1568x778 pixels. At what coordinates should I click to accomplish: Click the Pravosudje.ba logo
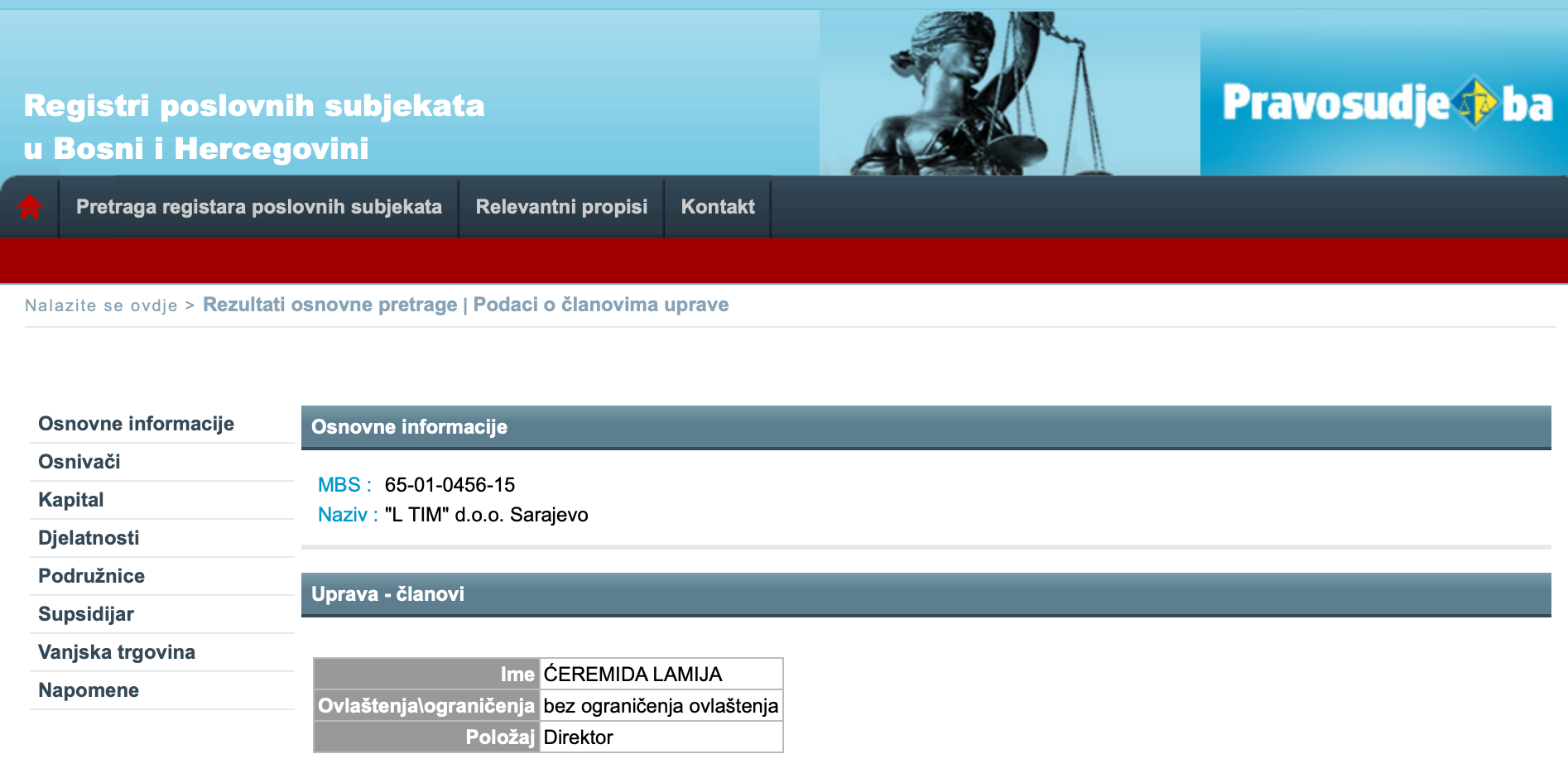pos(1386,104)
